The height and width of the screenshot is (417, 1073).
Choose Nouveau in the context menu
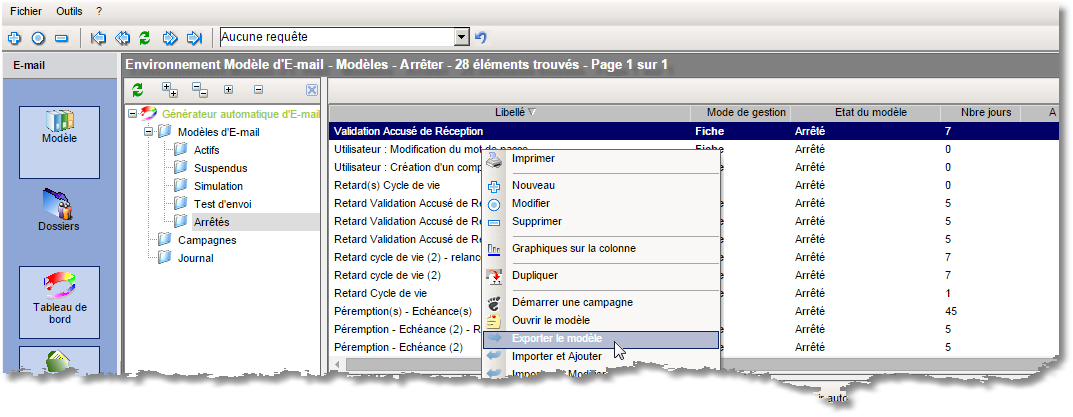[x=602, y=186]
